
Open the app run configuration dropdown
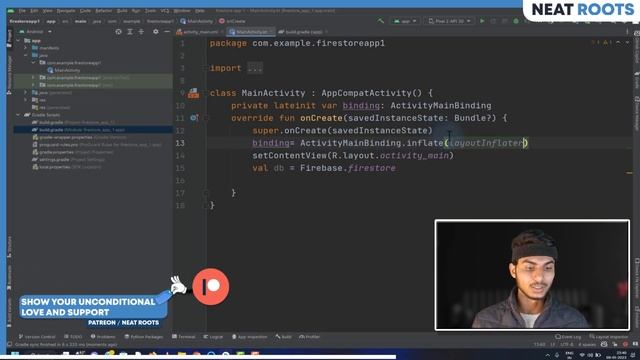click(x=405, y=21)
